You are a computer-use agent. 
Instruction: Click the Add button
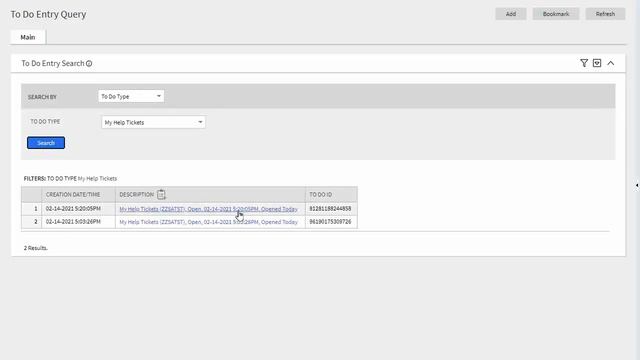coord(511,14)
